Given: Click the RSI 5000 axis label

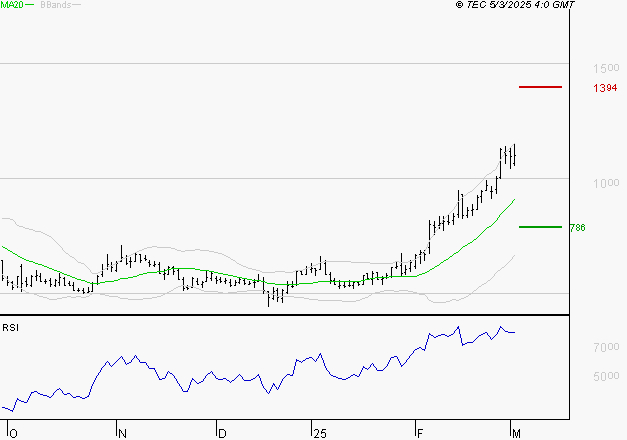Looking at the screenshot, I should [606, 376].
